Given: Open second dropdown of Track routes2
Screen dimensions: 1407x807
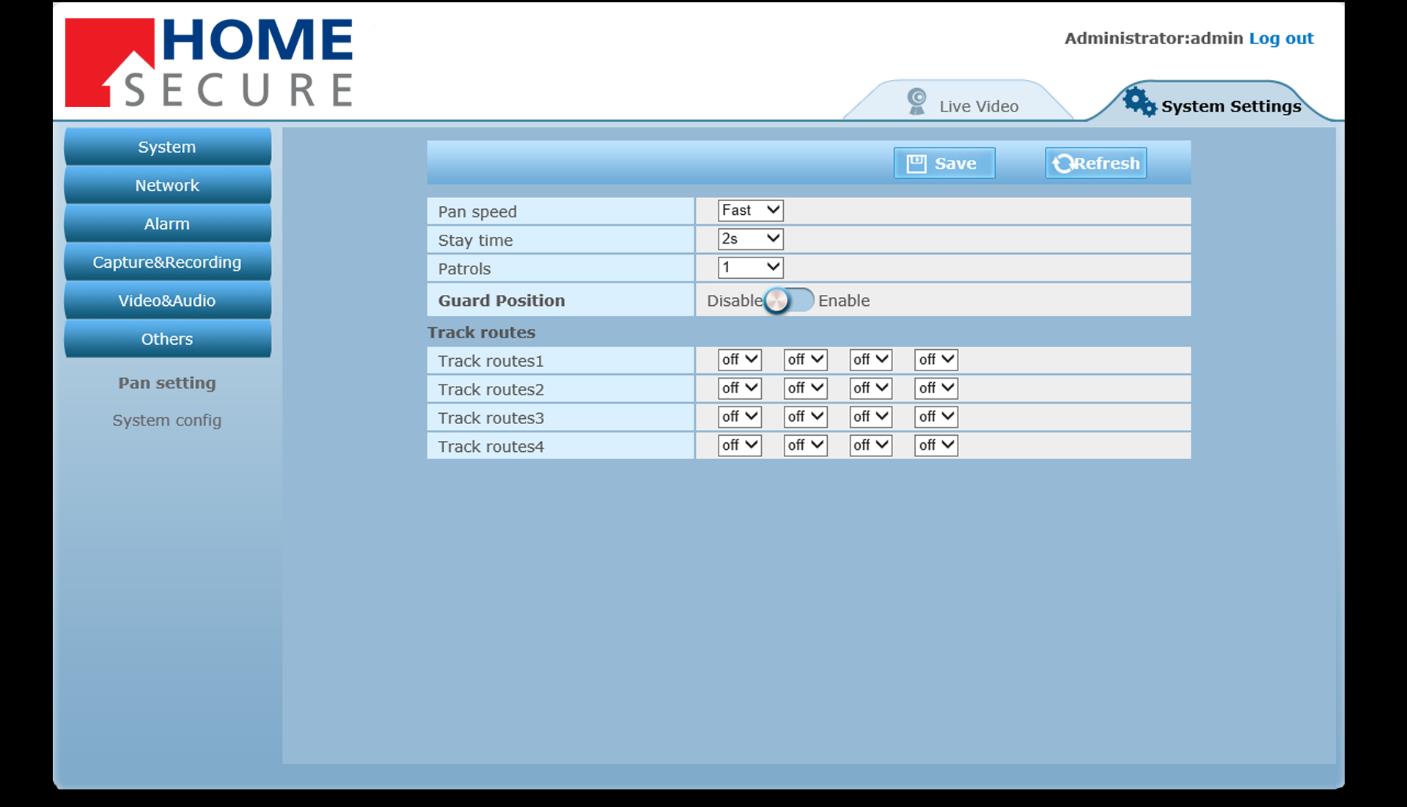Looking at the screenshot, I should point(805,388).
